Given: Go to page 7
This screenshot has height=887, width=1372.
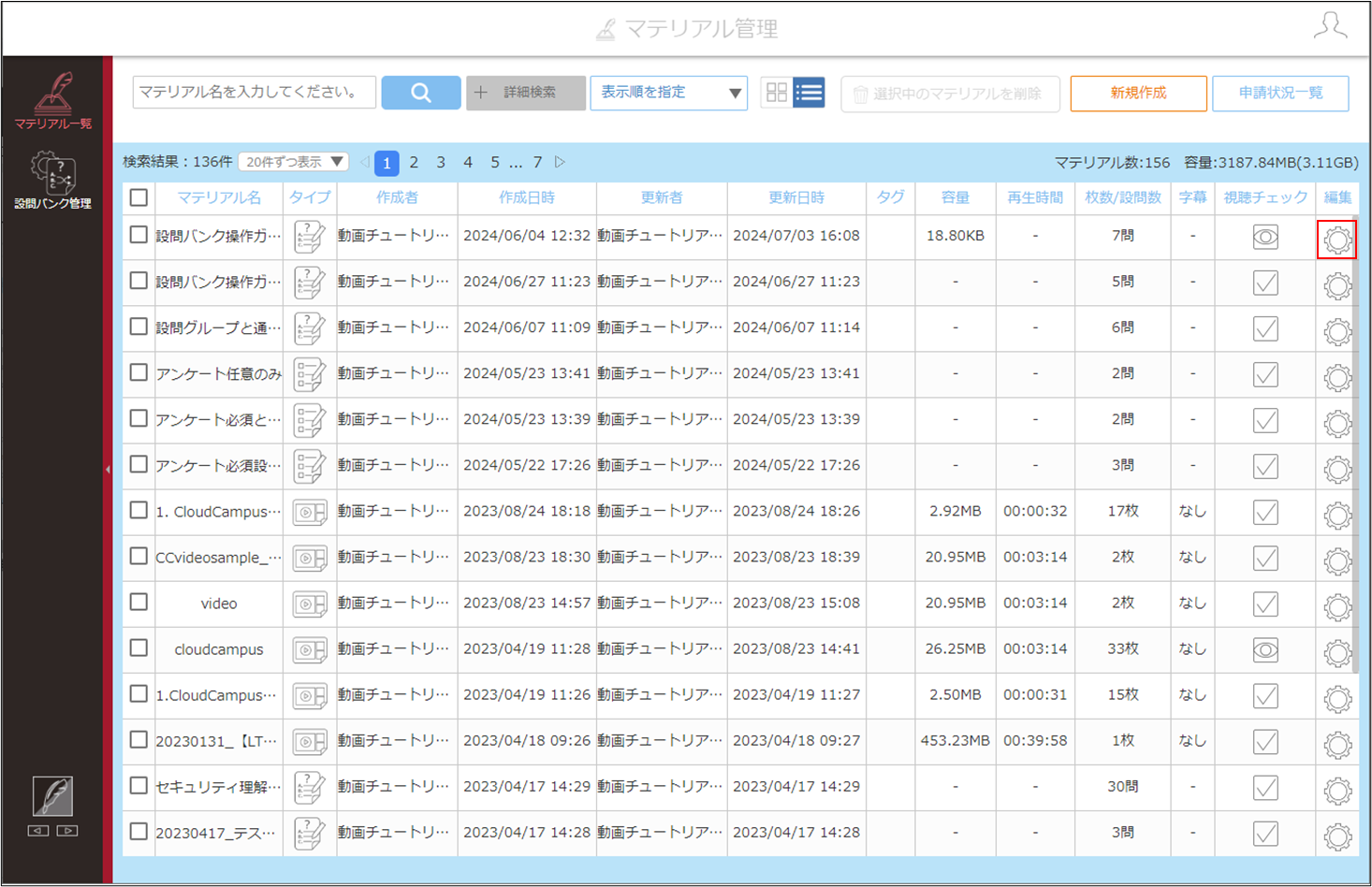Looking at the screenshot, I should click(x=537, y=162).
